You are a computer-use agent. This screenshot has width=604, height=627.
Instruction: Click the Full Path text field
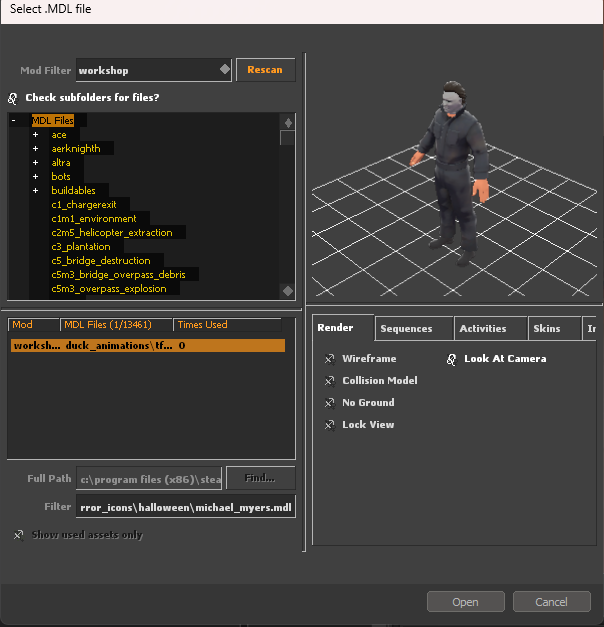[x=149, y=479]
